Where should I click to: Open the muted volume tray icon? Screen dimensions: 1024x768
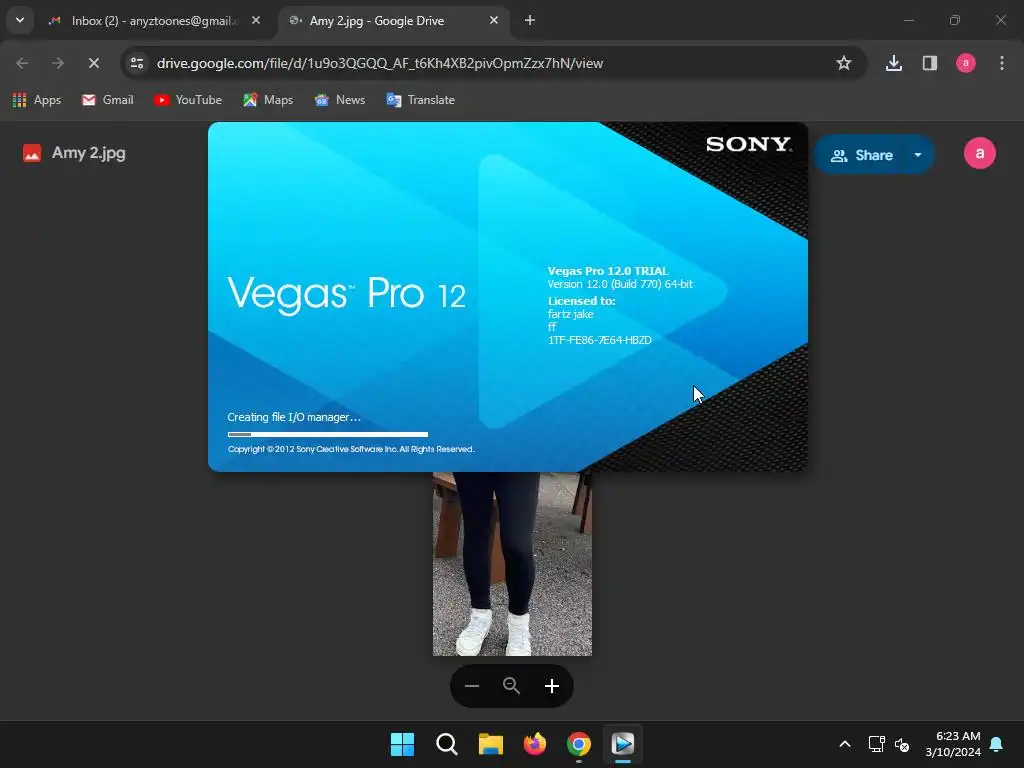pyautogui.click(x=902, y=744)
